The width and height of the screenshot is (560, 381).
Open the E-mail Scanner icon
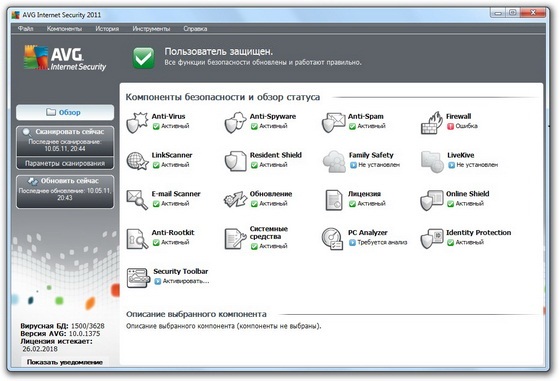pos(137,200)
